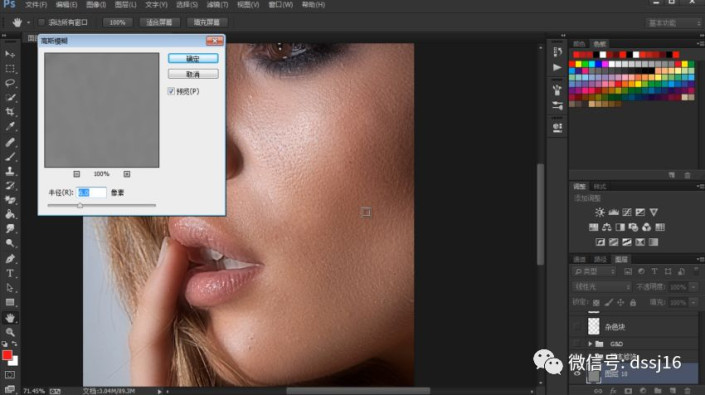Open the 滤镜(T) Filter menu
Screen dimensions: 705x395
(217, 4)
